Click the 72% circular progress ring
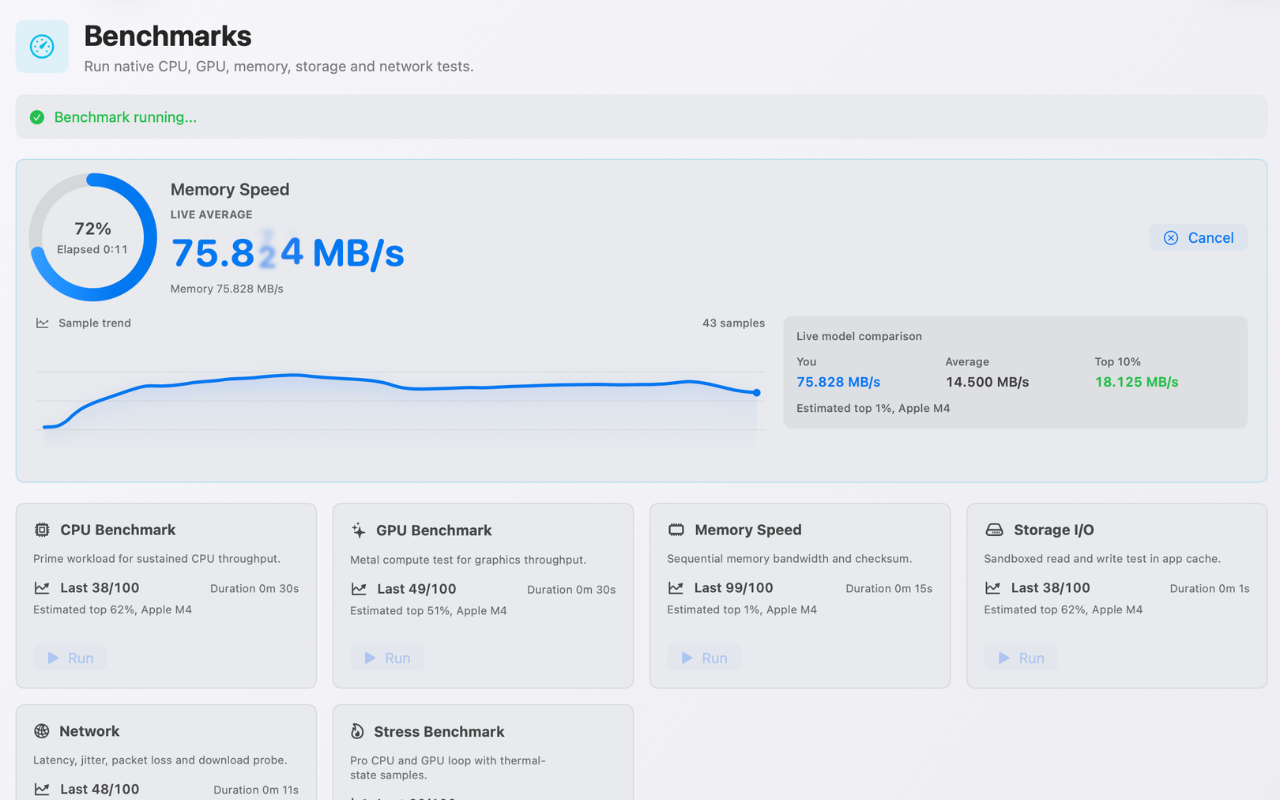Screen dimensions: 1280x800 (x=93, y=237)
